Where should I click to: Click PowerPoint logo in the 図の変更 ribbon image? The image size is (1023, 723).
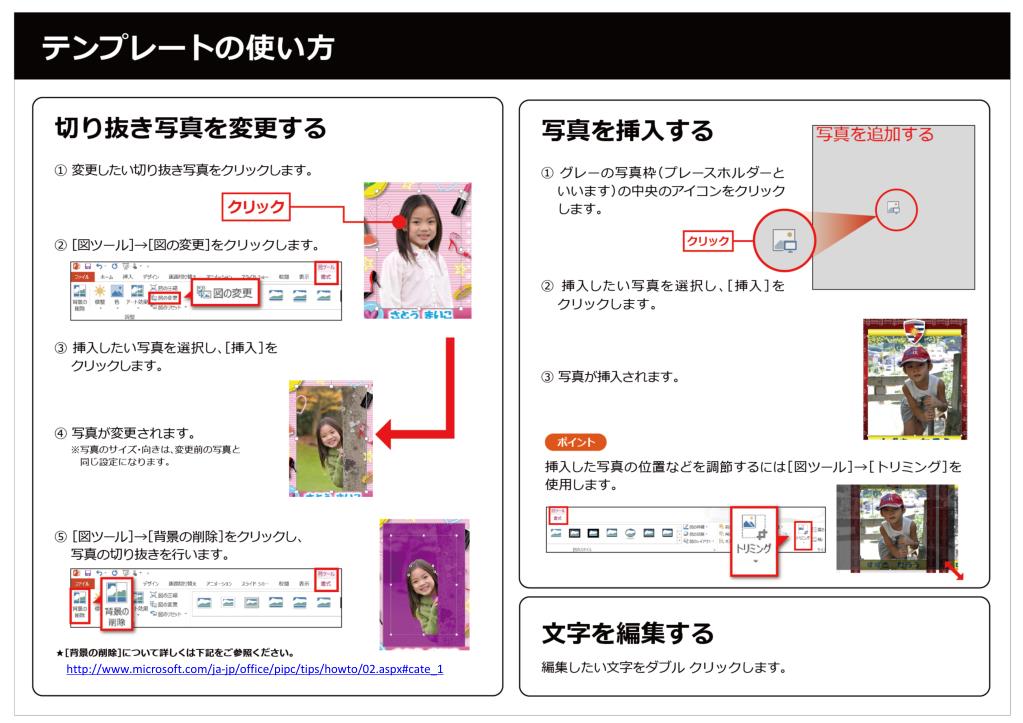point(75,266)
